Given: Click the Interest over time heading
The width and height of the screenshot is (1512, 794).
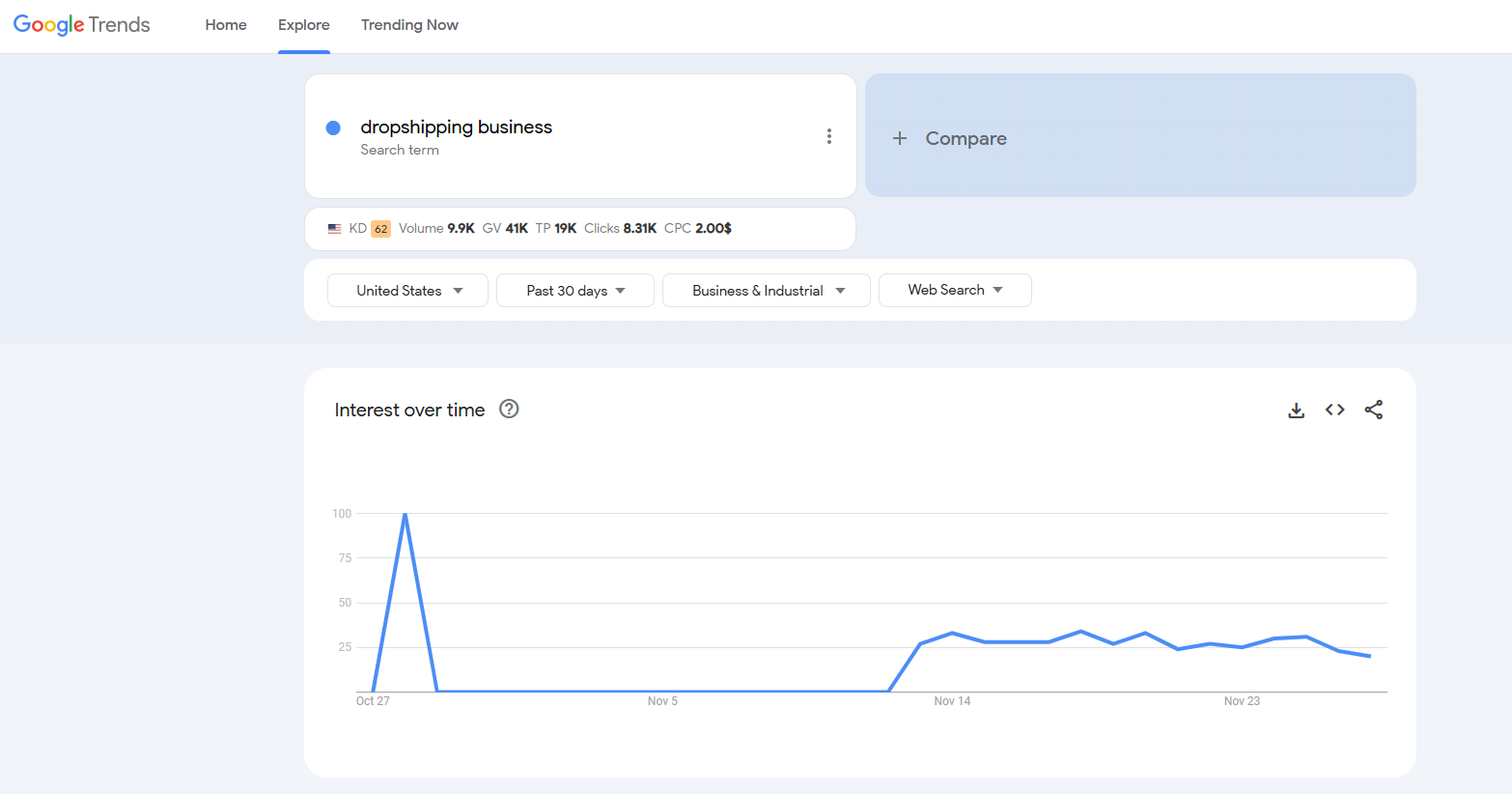Looking at the screenshot, I should coord(409,410).
